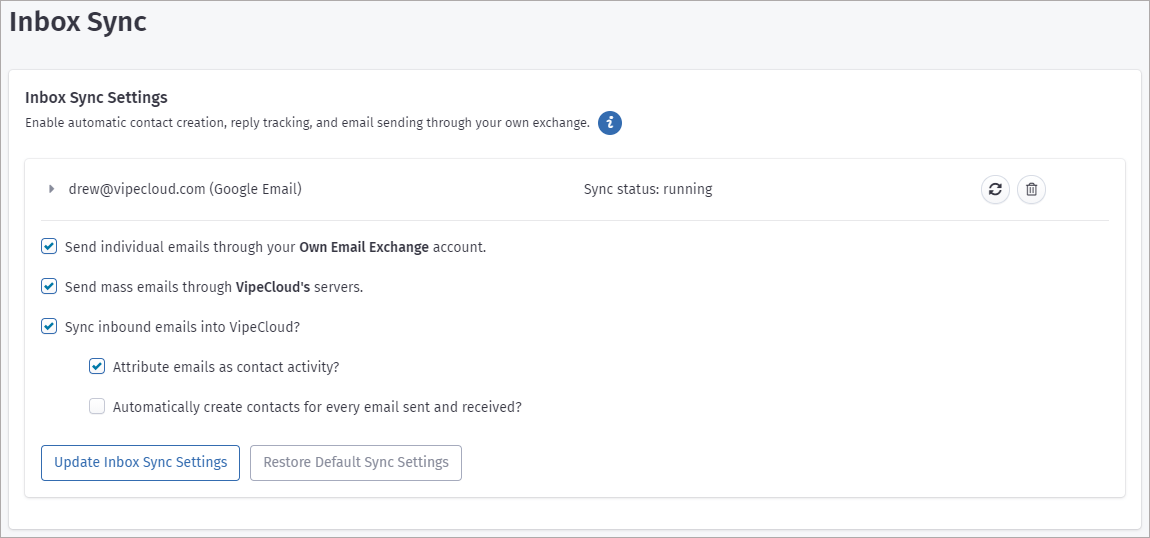Click the resync account refresh icon
The height and width of the screenshot is (538, 1150).
click(x=995, y=189)
